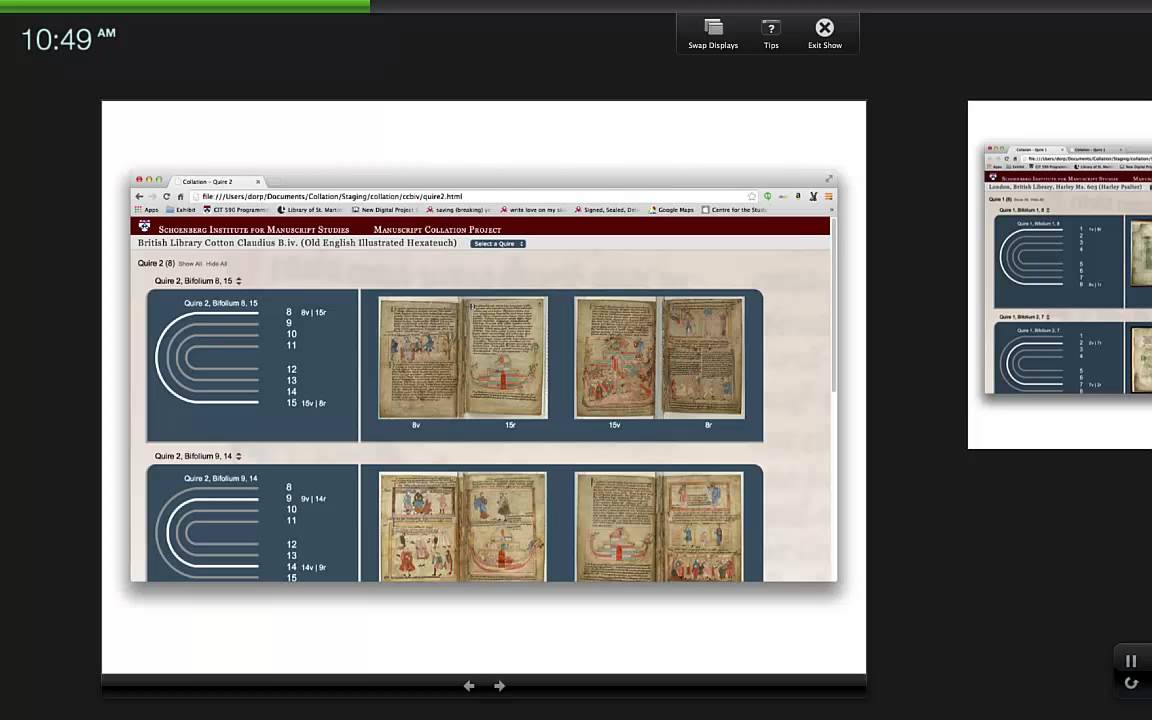Select the next slide preview thumbnail

(1059, 275)
